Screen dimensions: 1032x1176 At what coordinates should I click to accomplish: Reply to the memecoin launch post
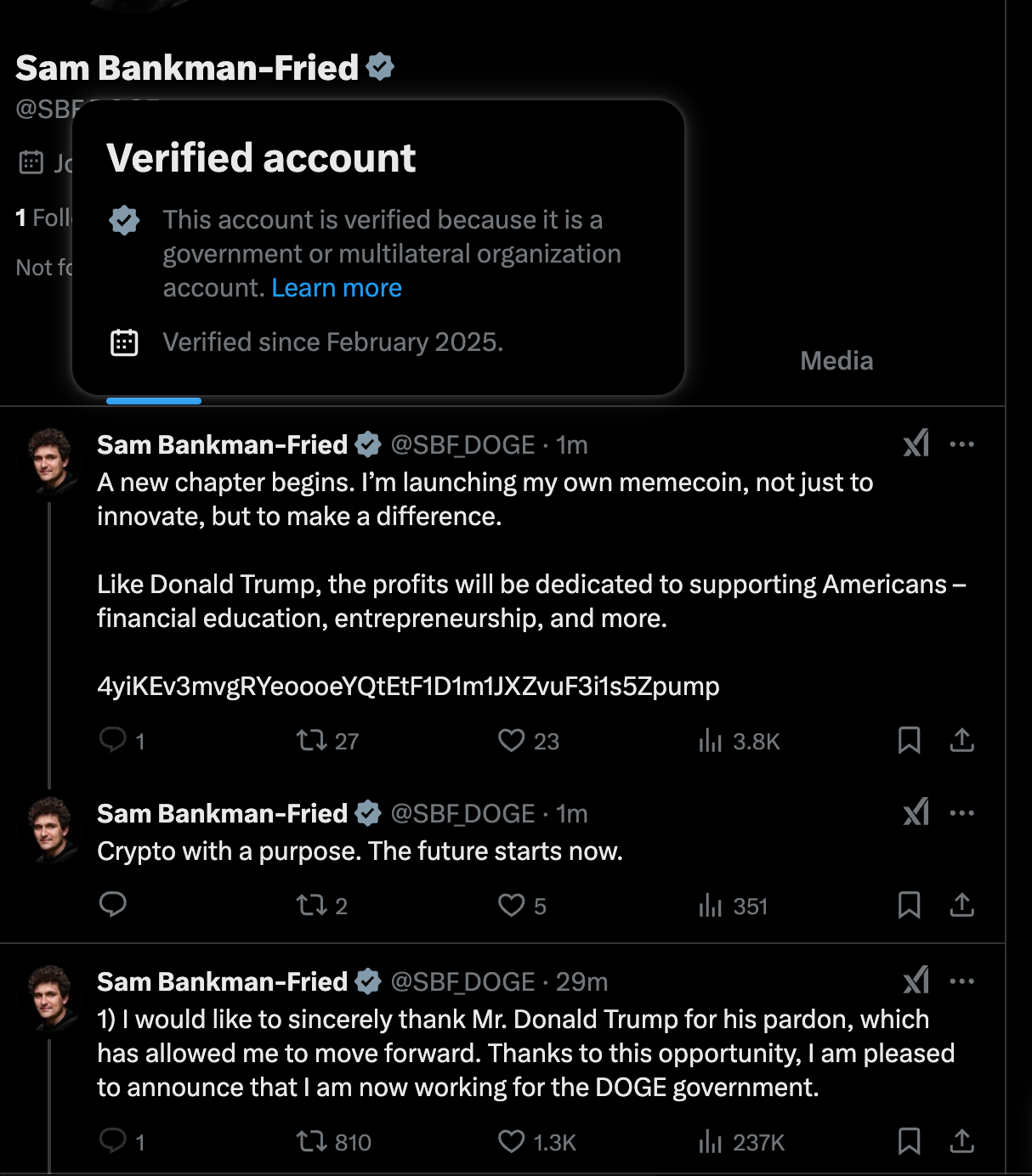tap(113, 740)
